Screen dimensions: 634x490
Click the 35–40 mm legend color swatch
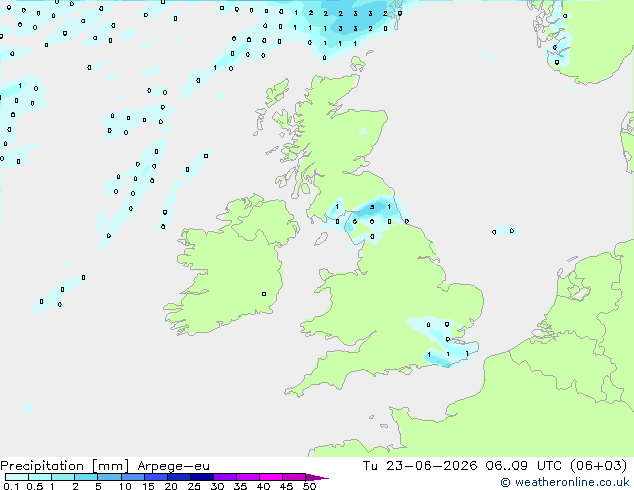(247, 477)
